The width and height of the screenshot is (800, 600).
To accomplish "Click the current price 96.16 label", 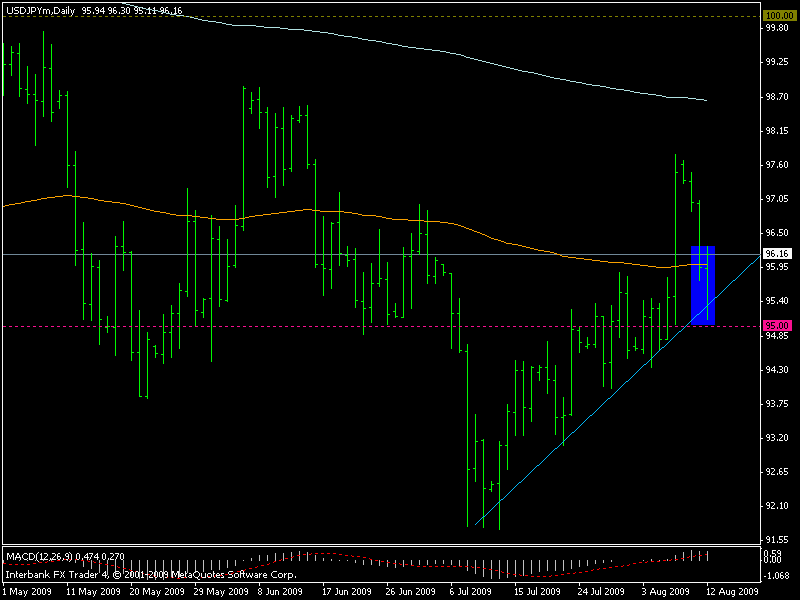I will [x=777, y=254].
